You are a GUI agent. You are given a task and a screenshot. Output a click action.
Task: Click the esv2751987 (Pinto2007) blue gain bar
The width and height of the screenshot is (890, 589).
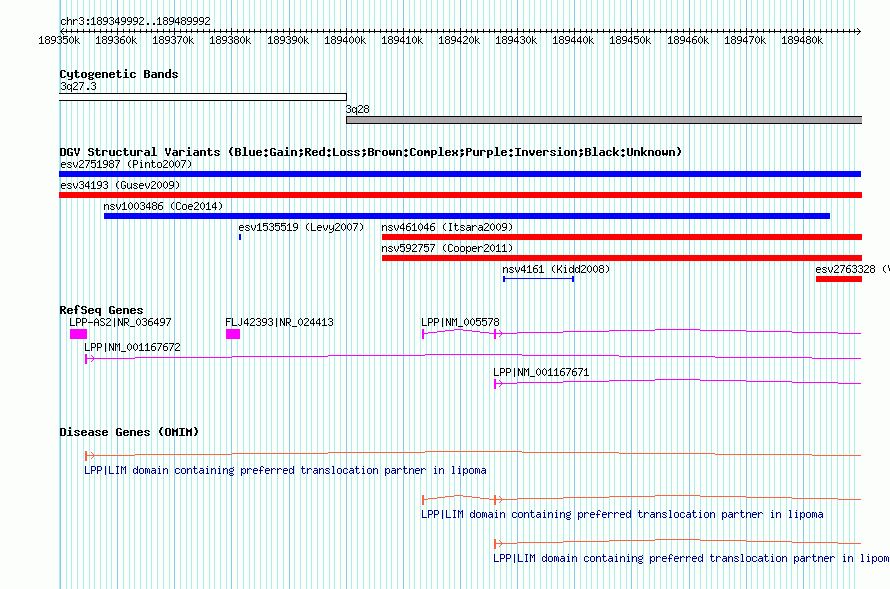[460, 174]
